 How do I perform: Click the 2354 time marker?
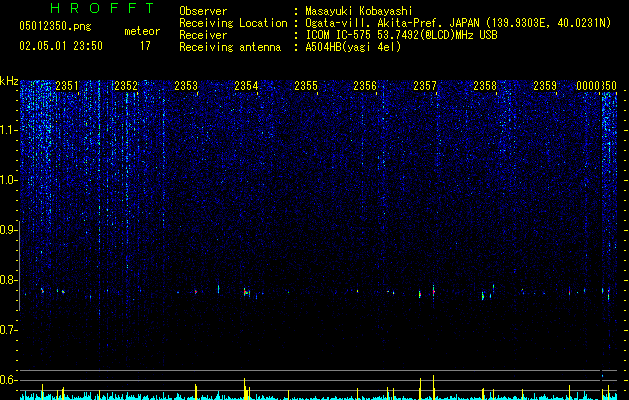[x=246, y=86]
